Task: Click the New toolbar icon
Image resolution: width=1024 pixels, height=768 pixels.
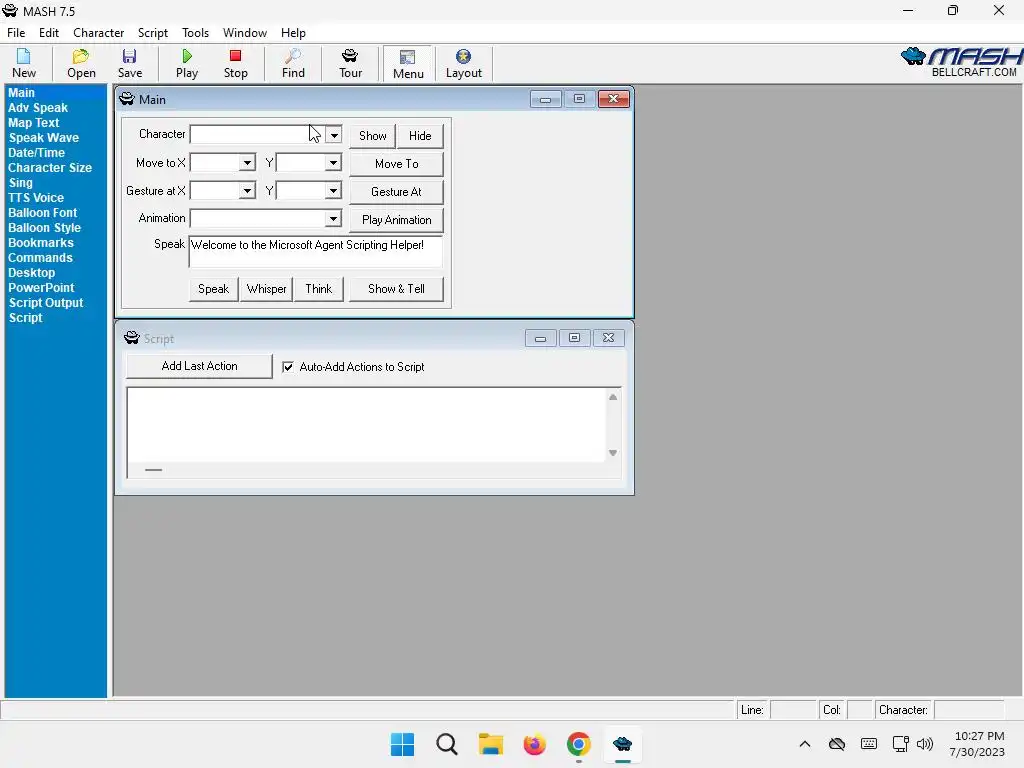Action: [24, 63]
